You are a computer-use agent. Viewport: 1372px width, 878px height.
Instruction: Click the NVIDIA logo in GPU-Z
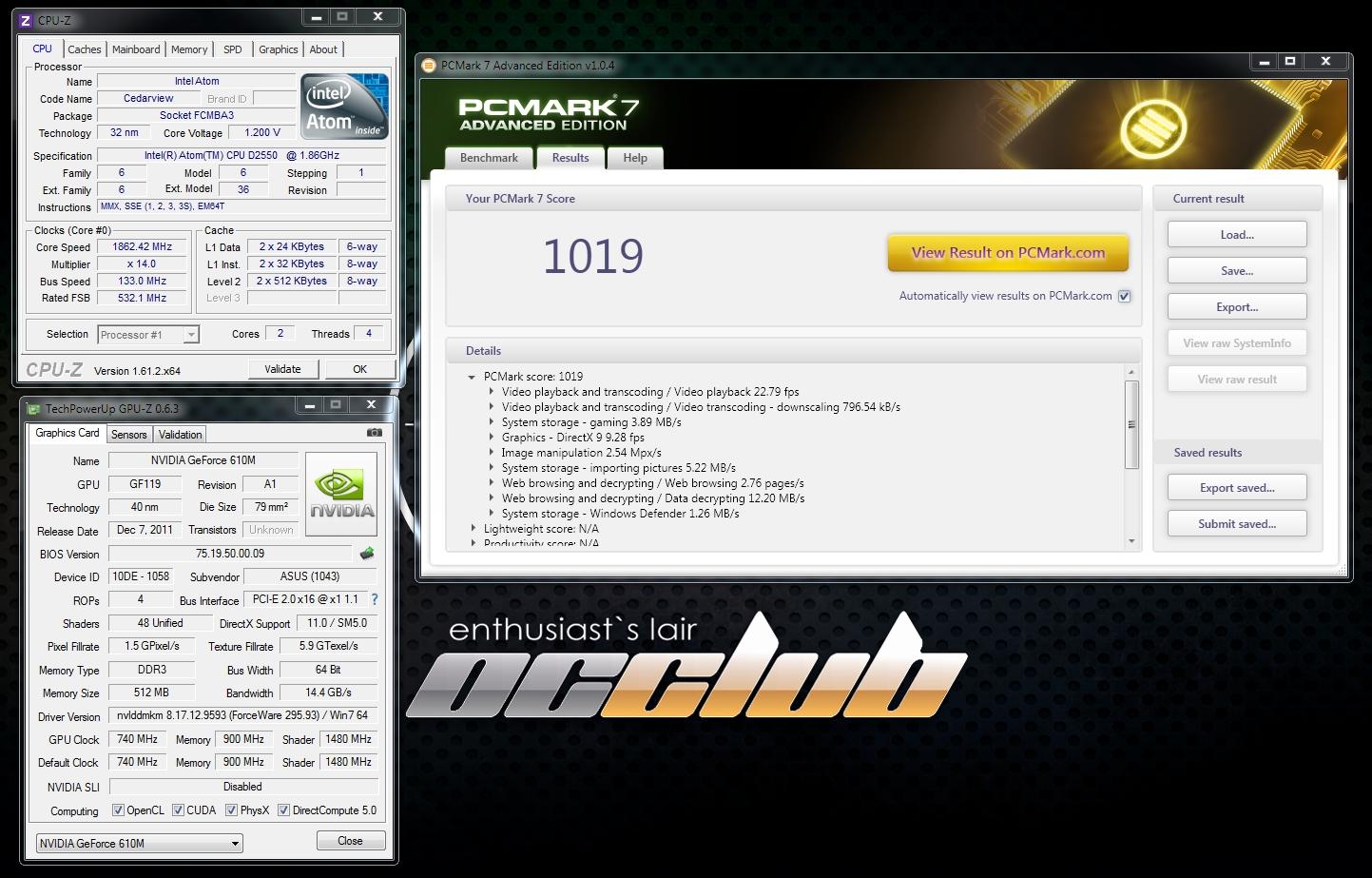click(342, 496)
